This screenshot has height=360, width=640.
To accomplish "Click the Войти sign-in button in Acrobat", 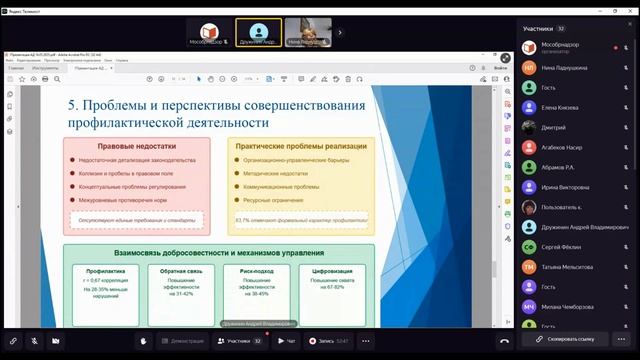I will pos(500,68).
